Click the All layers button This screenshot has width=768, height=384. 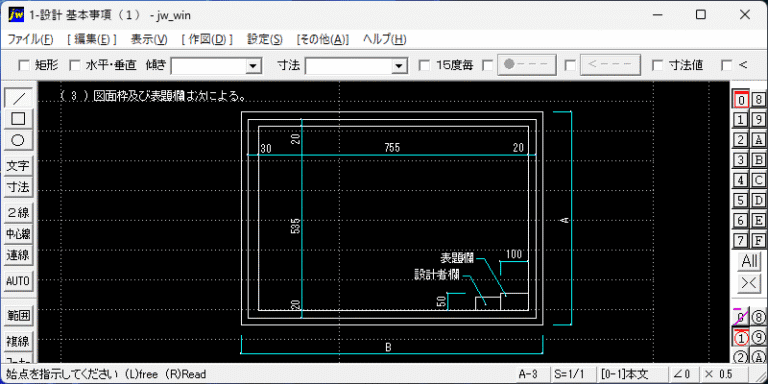(750, 261)
